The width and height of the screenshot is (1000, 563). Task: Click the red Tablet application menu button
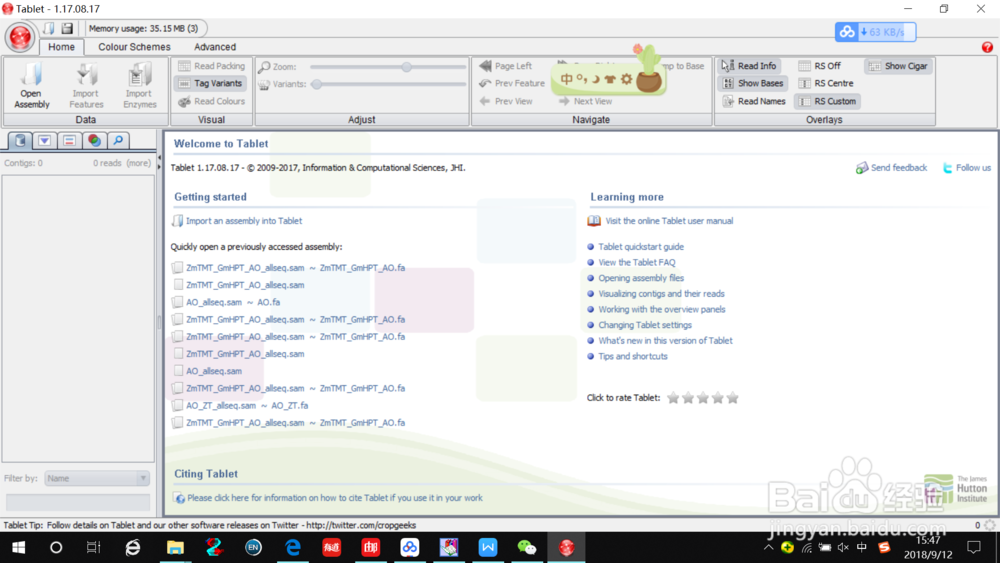(20, 37)
